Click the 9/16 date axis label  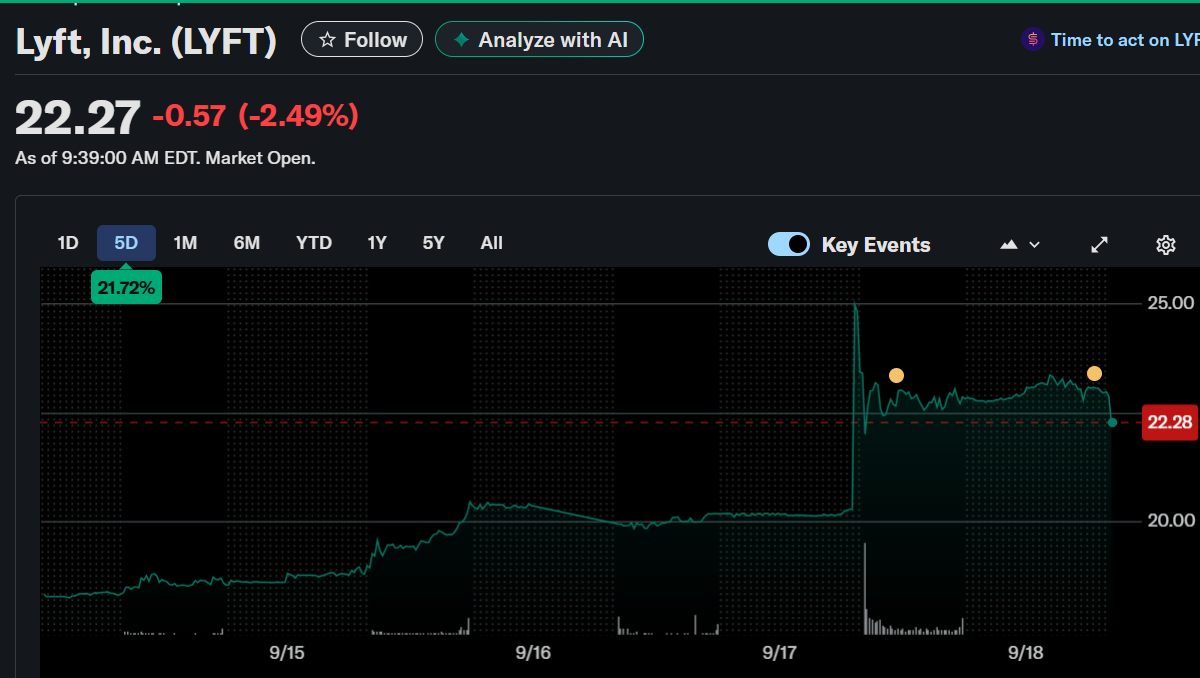[x=533, y=653]
